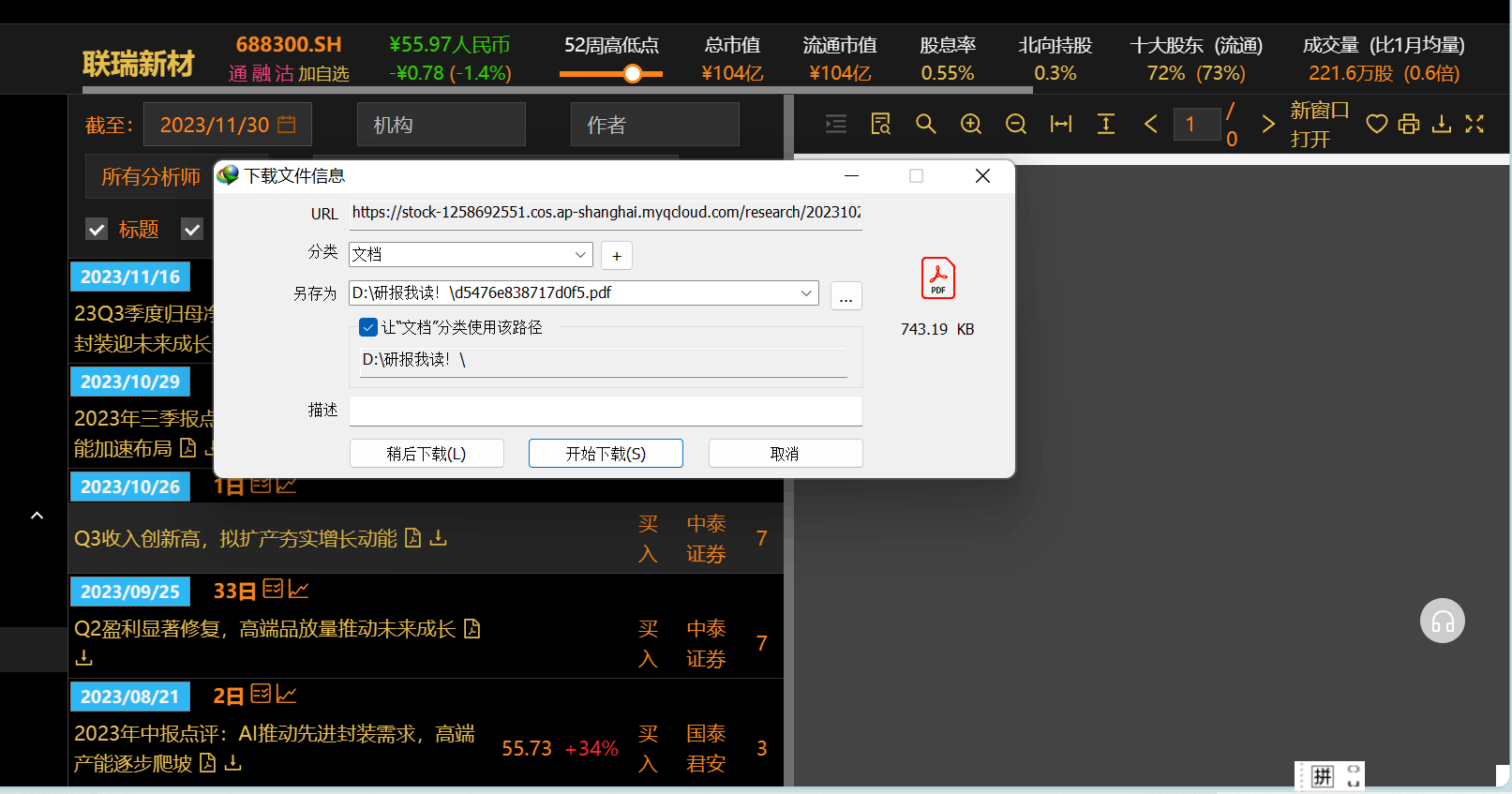Click the PDF file icon in download dialog
This screenshot has height=794, width=1512.
tap(938, 277)
